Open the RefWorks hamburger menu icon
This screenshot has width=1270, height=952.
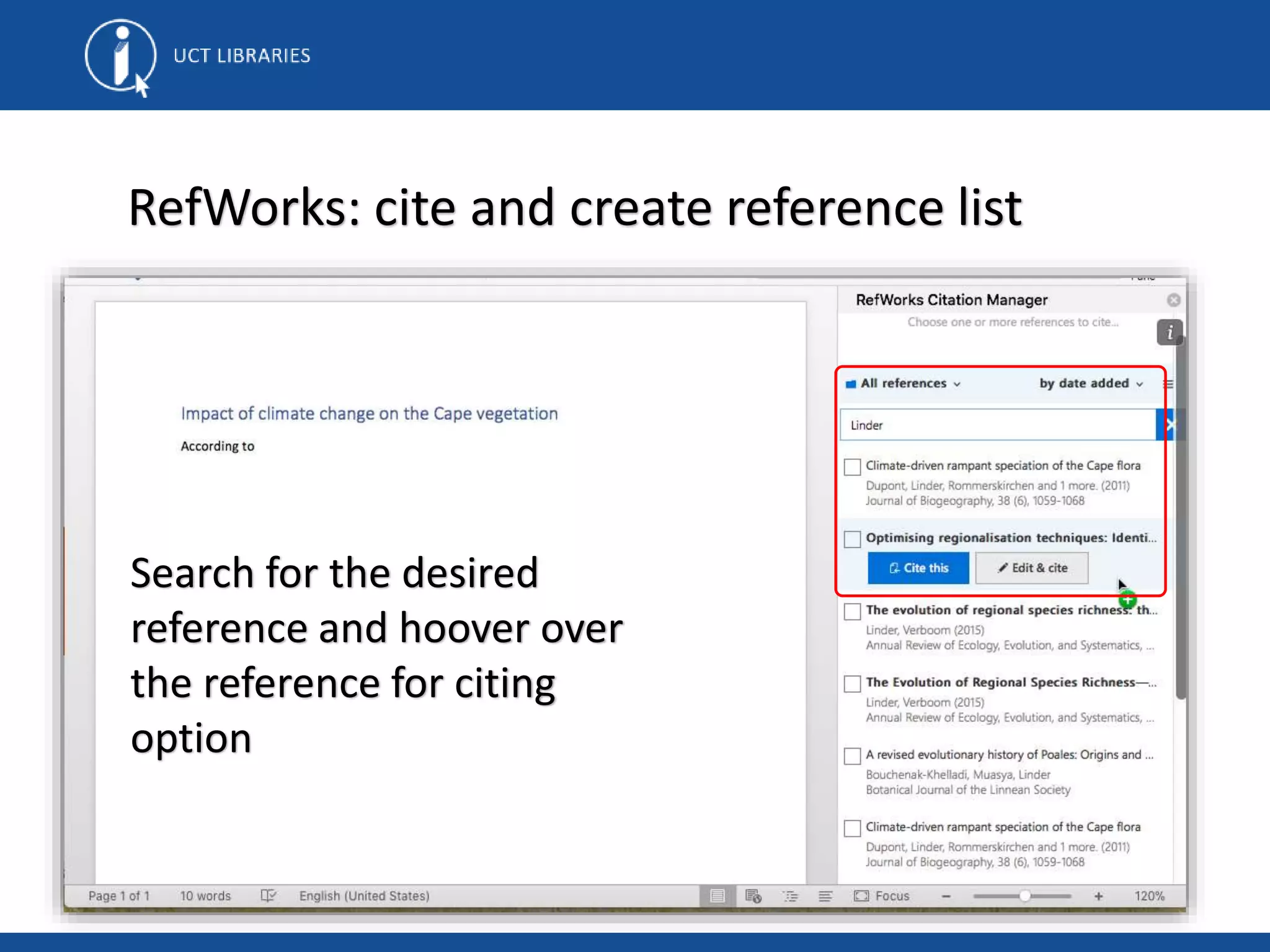(1168, 384)
